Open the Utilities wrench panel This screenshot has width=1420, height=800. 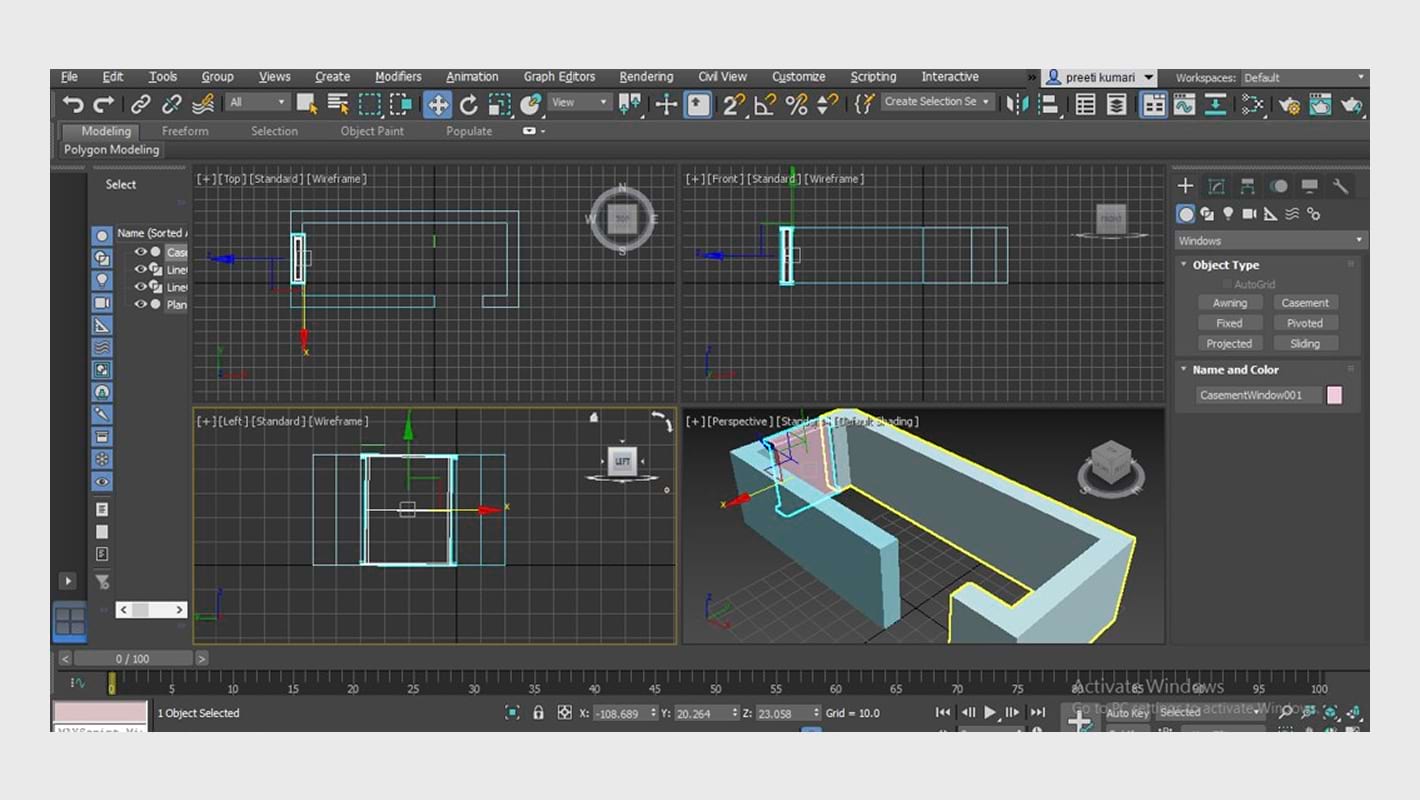(1341, 186)
